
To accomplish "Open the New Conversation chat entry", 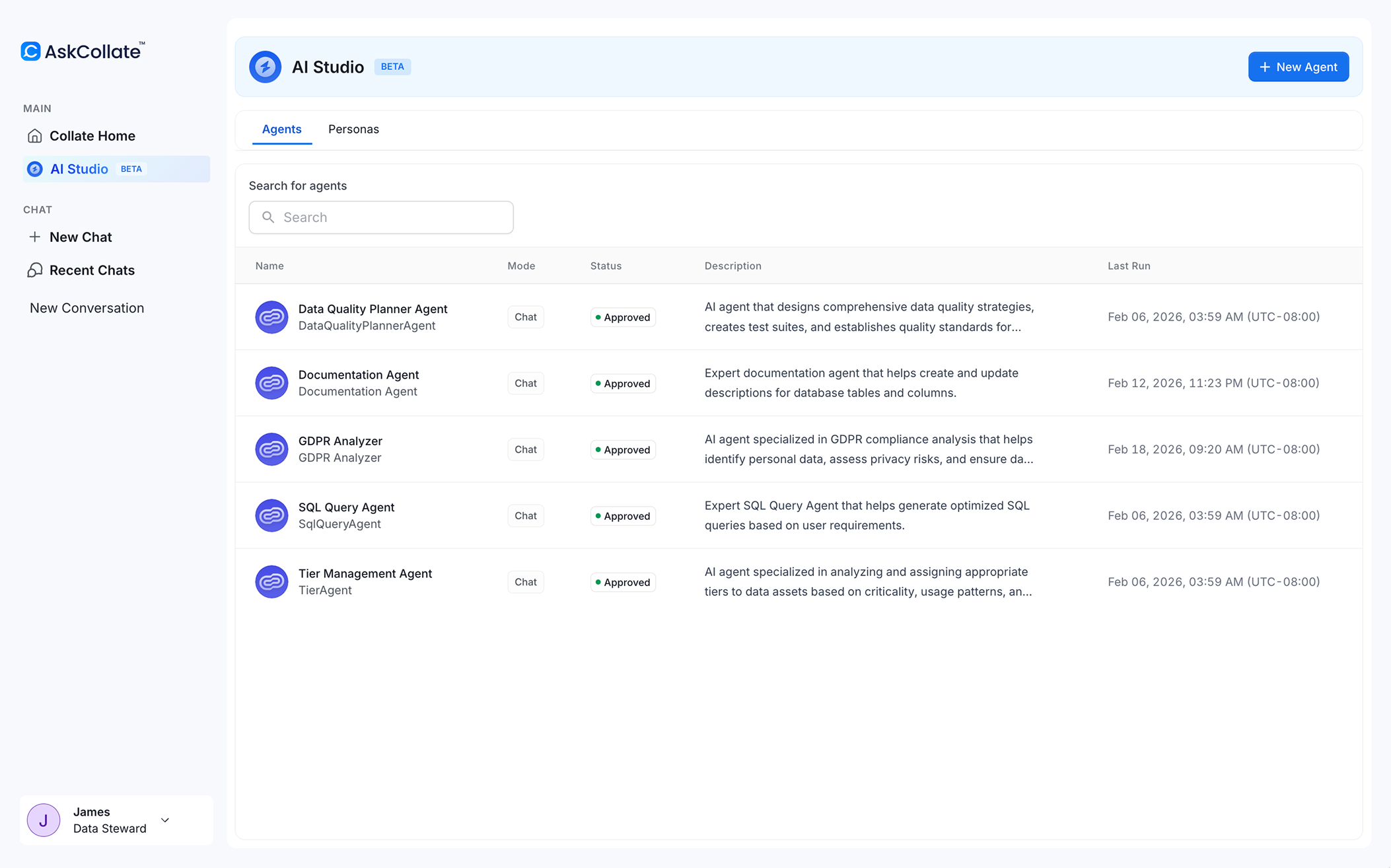I will coord(87,308).
